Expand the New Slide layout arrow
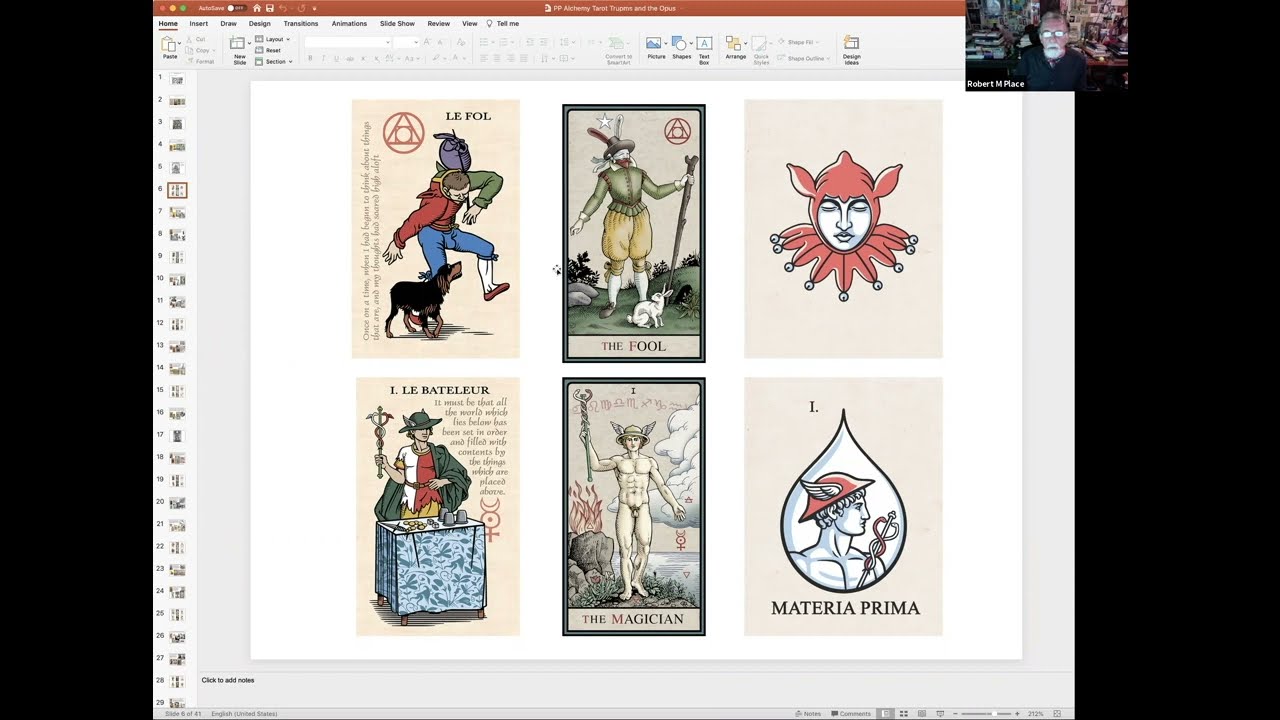Screen dimensions: 1280x720 [x=247, y=44]
